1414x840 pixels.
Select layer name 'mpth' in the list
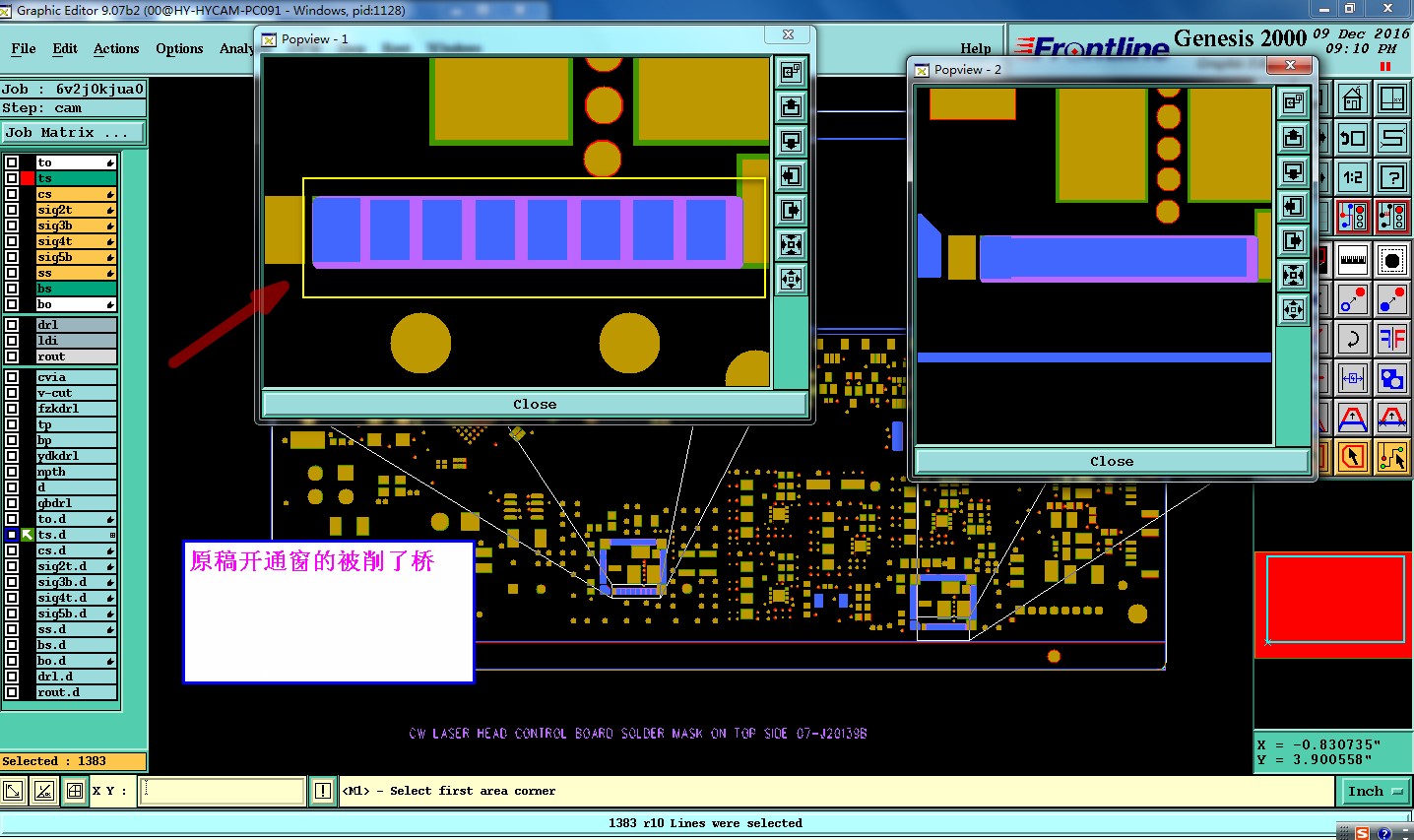click(76, 472)
